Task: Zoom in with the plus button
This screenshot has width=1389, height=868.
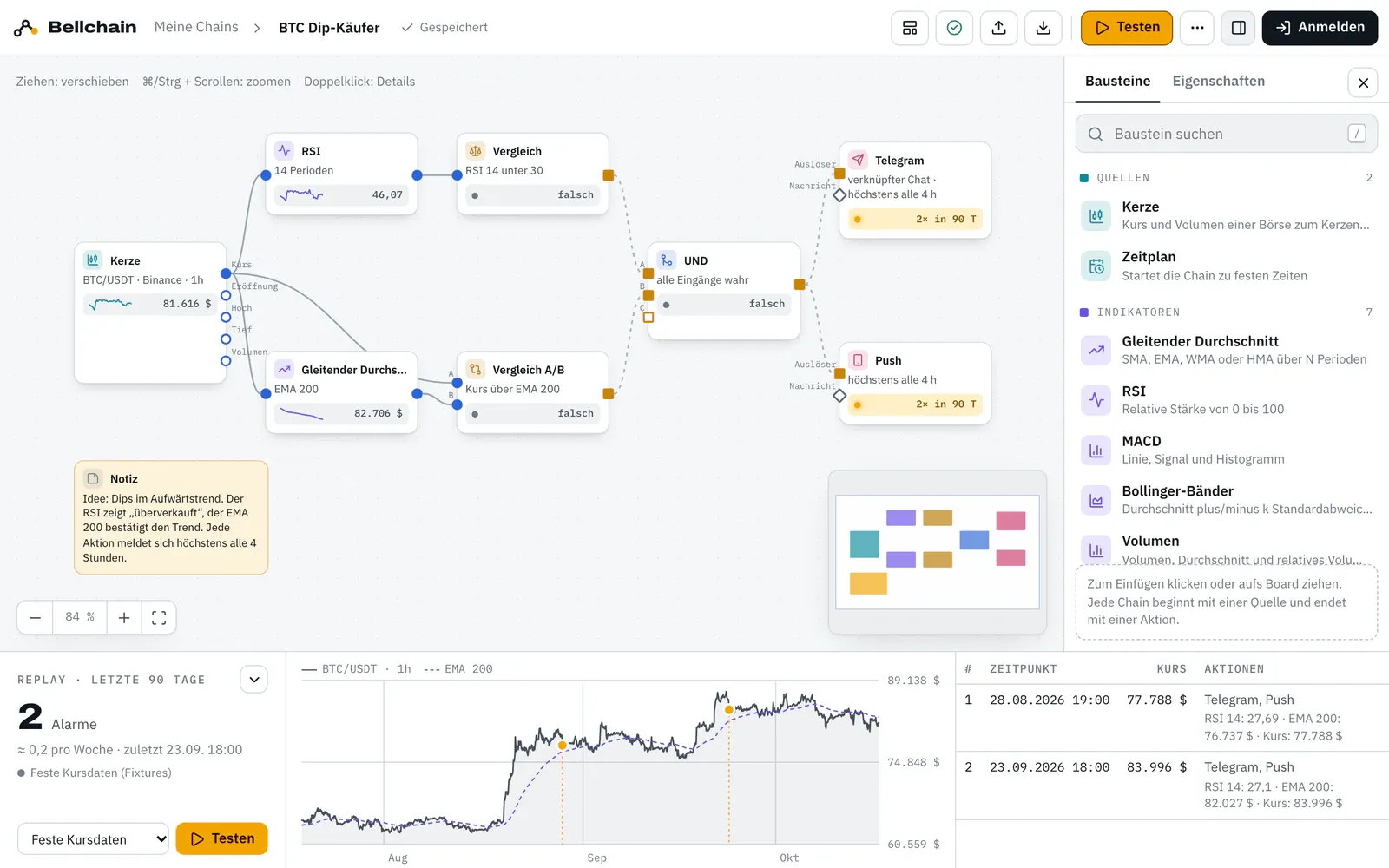Action: tap(124, 617)
